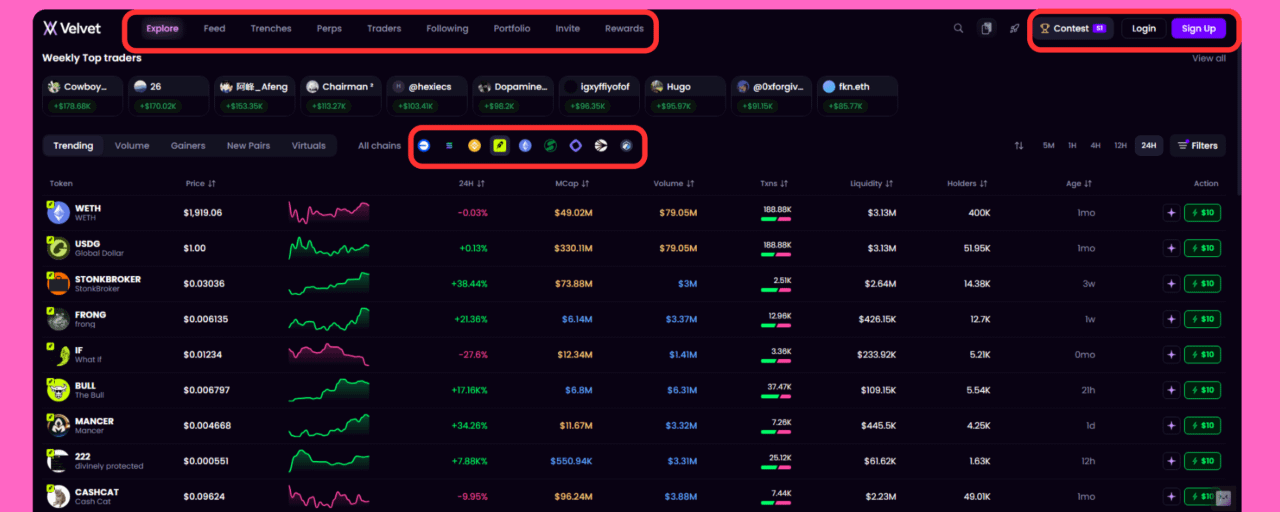Image resolution: width=1280 pixels, height=512 pixels.
Task: Click the clipboard documents icon in header
Action: pyautogui.click(x=987, y=28)
